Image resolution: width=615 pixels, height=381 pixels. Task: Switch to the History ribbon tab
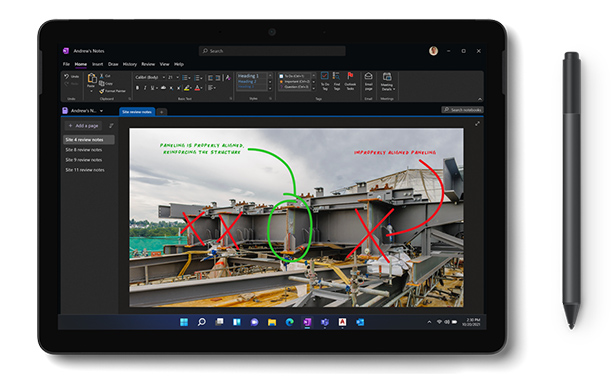129,64
